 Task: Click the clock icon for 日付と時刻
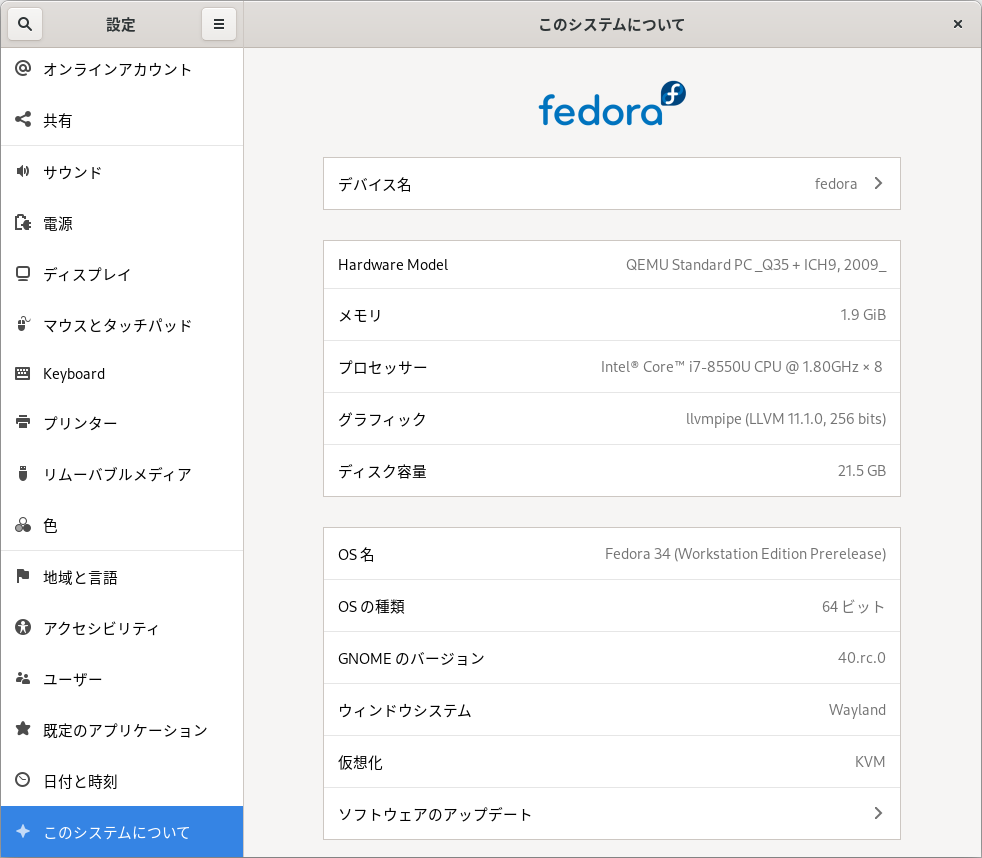pos(23,780)
